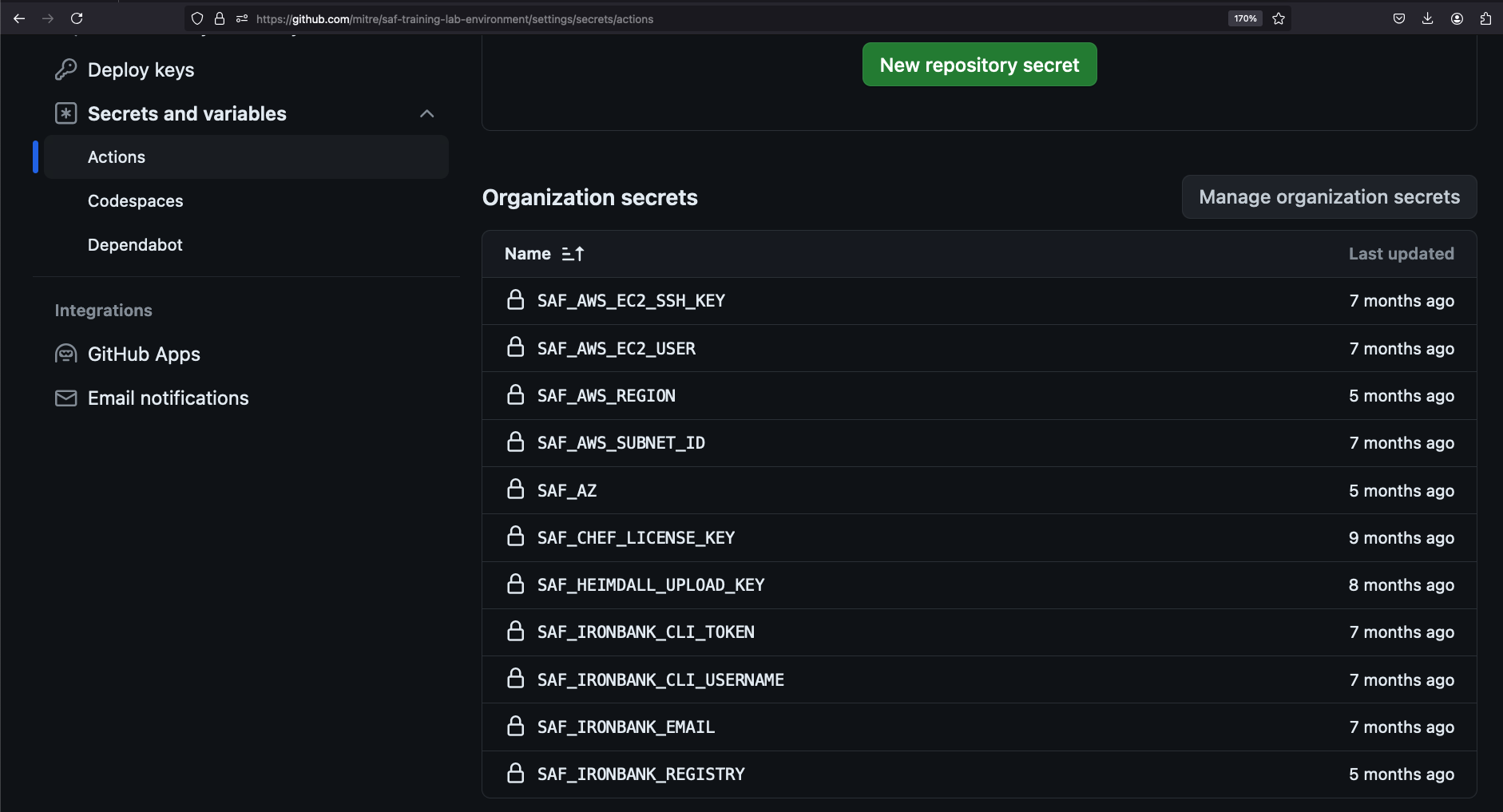Click the key icon for Deploy keys
The height and width of the screenshot is (812, 1503).
(65, 70)
